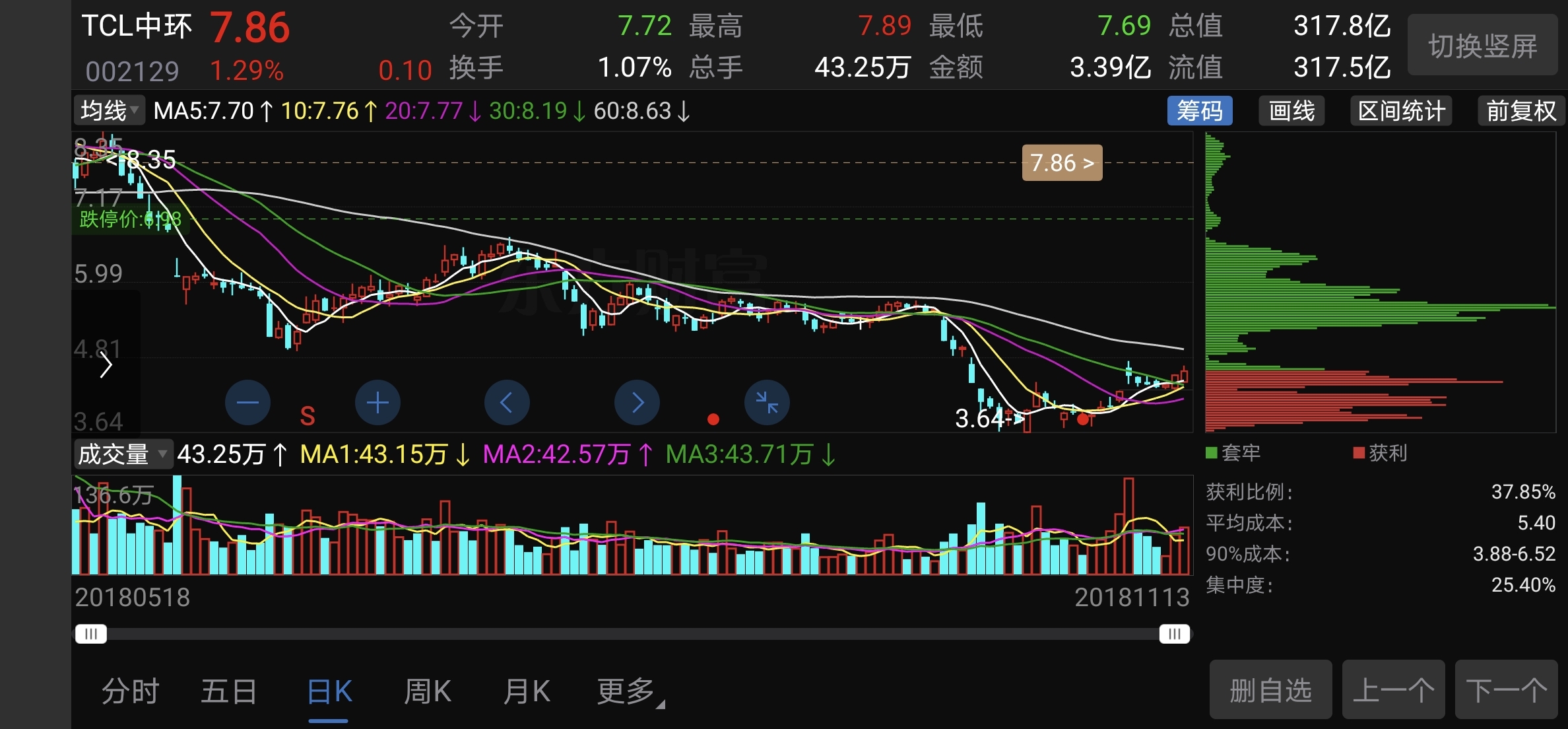Viewport: 1568px width, 729px height.
Task: Tap the 1.29% change percentage
Action: click(x=247, y=71)
